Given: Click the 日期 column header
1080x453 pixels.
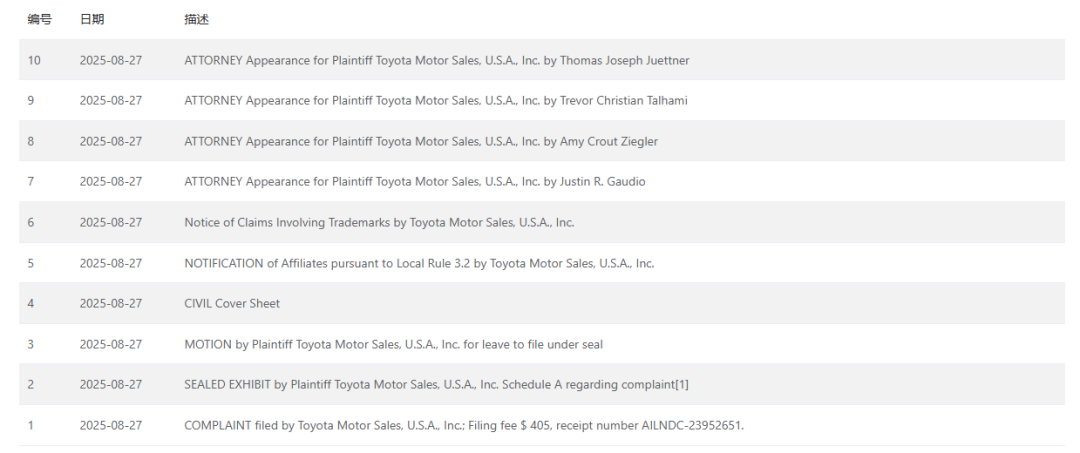Looking at the screenshot, I should coord(92,19).
